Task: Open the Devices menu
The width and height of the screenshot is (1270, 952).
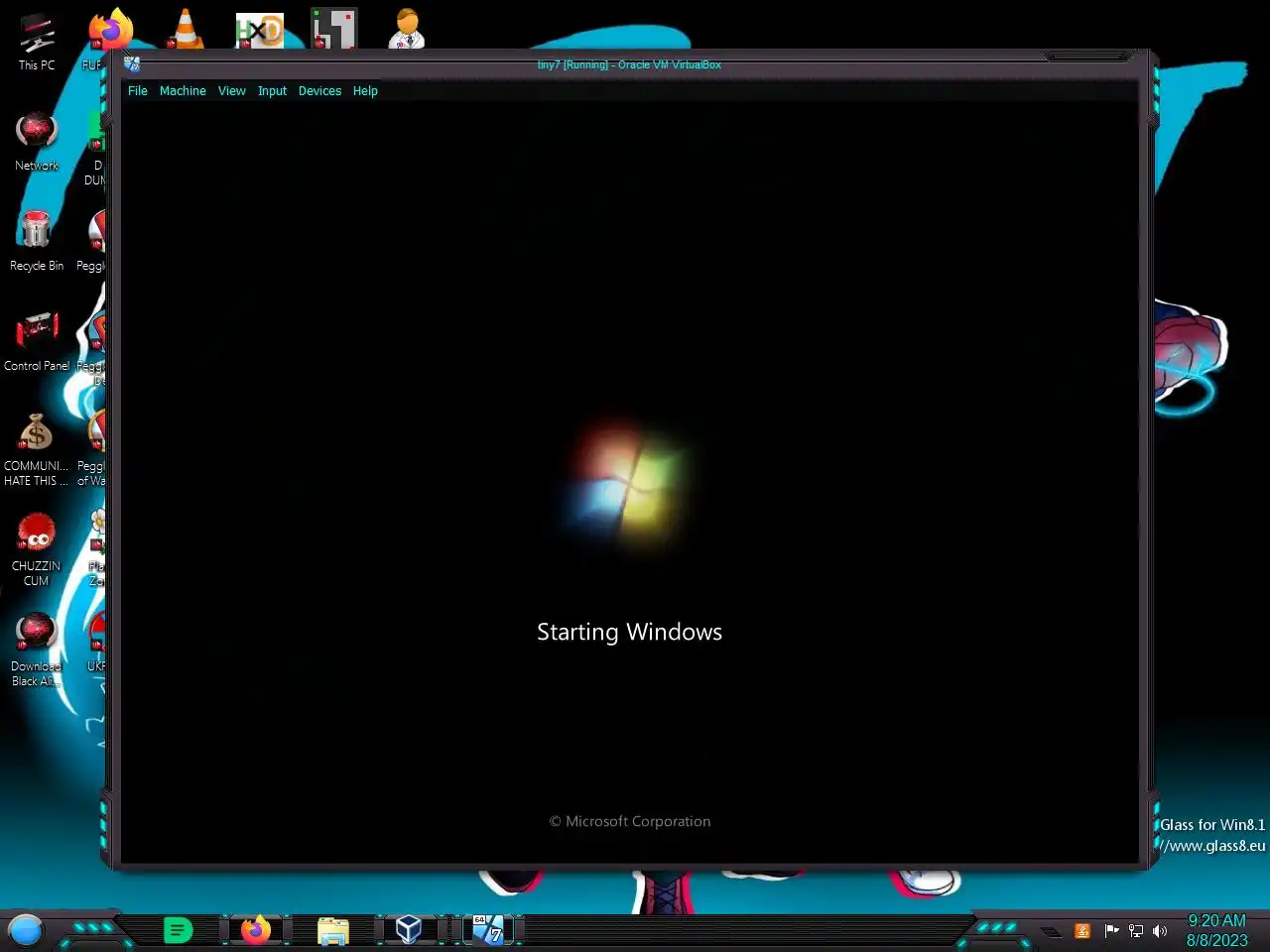Action: 319,91
